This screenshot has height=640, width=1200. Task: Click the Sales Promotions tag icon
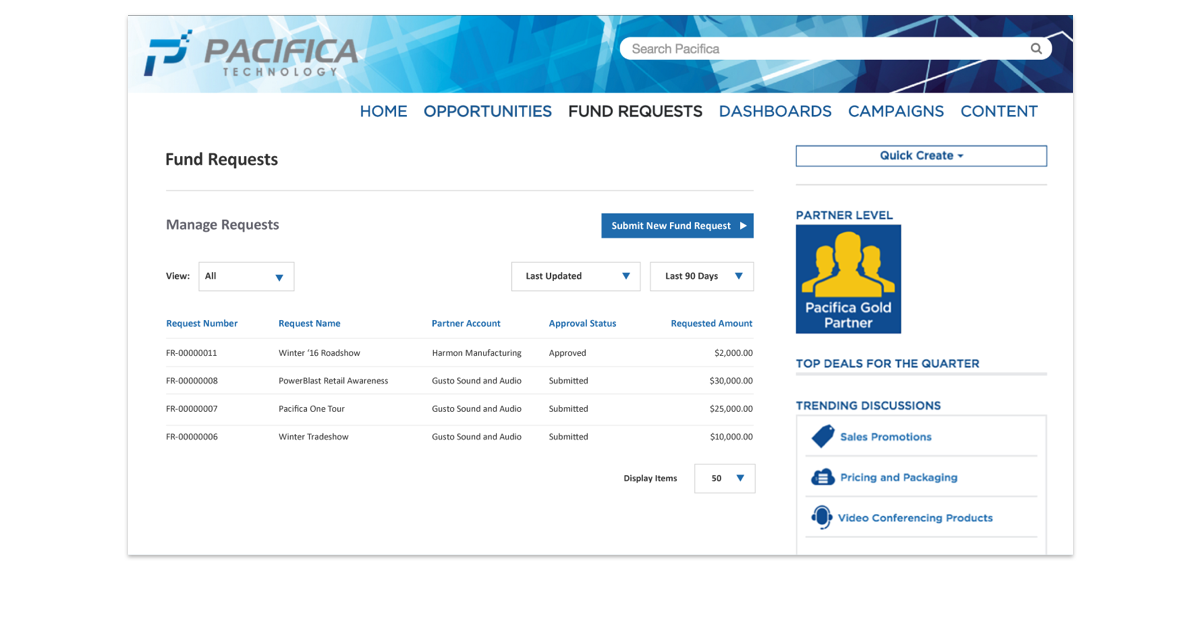click(x=823, y=436)
